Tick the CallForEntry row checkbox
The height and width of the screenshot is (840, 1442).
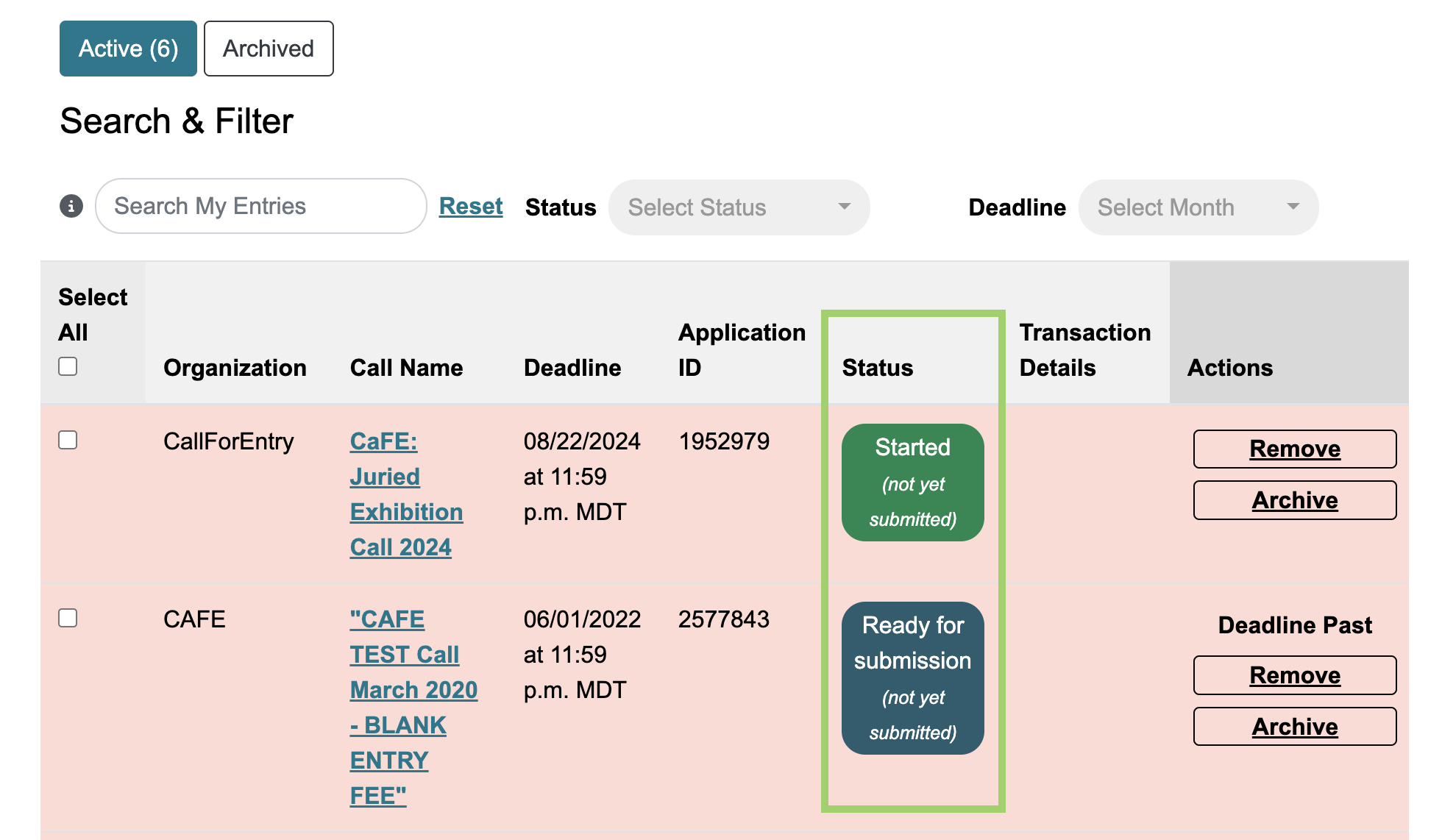point(68,440)
